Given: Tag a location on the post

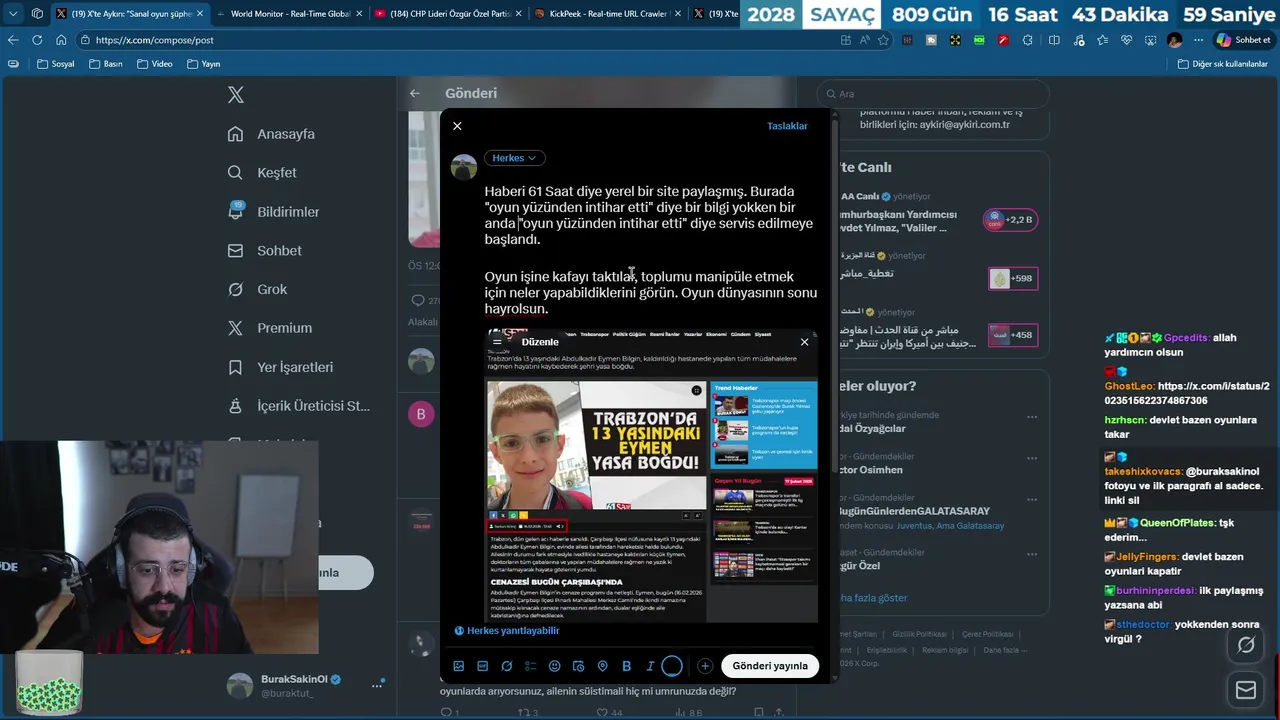Looking at the screenshot, I should point(603,666).
